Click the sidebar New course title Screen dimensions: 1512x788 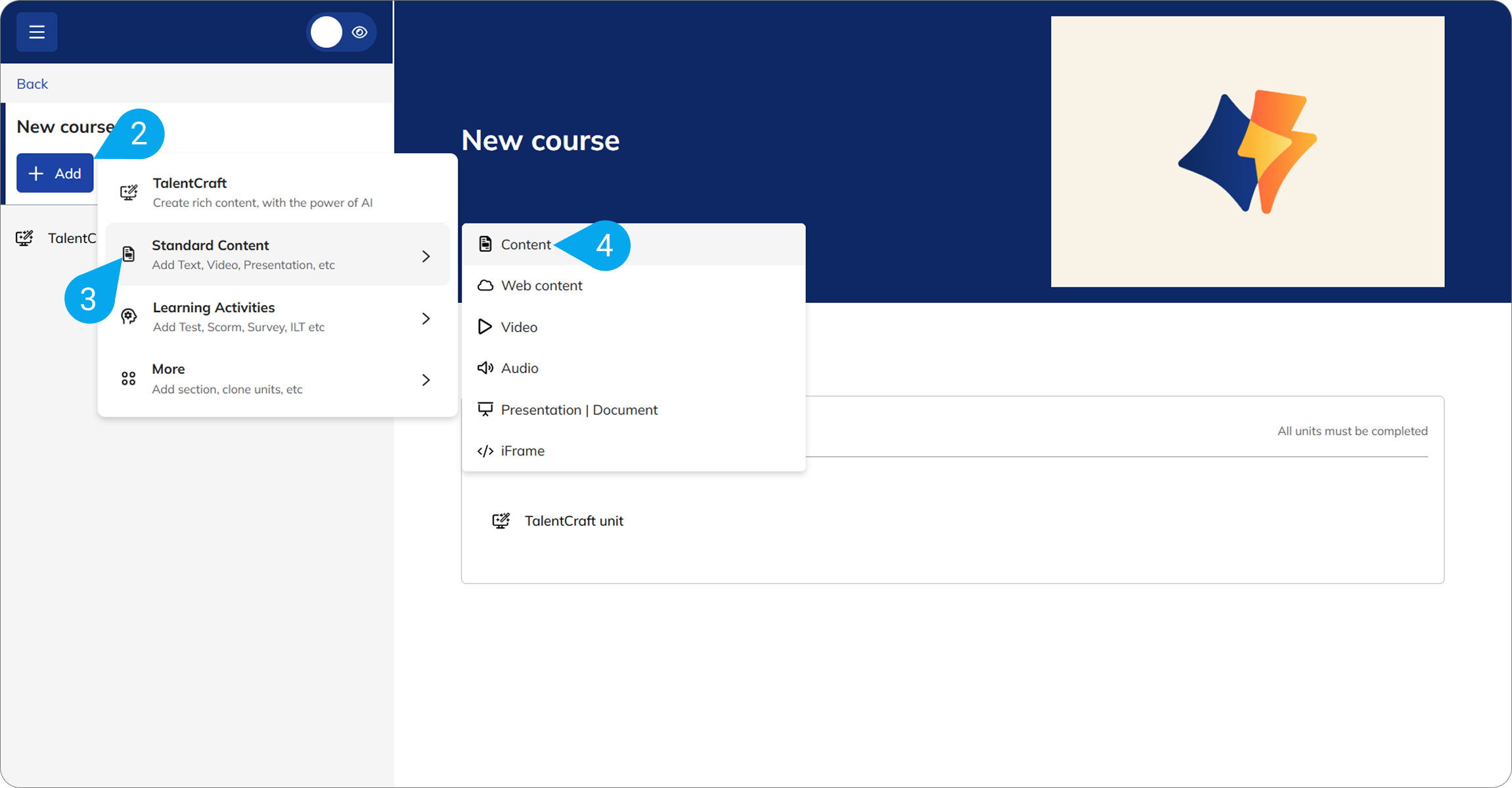[65, 126]
